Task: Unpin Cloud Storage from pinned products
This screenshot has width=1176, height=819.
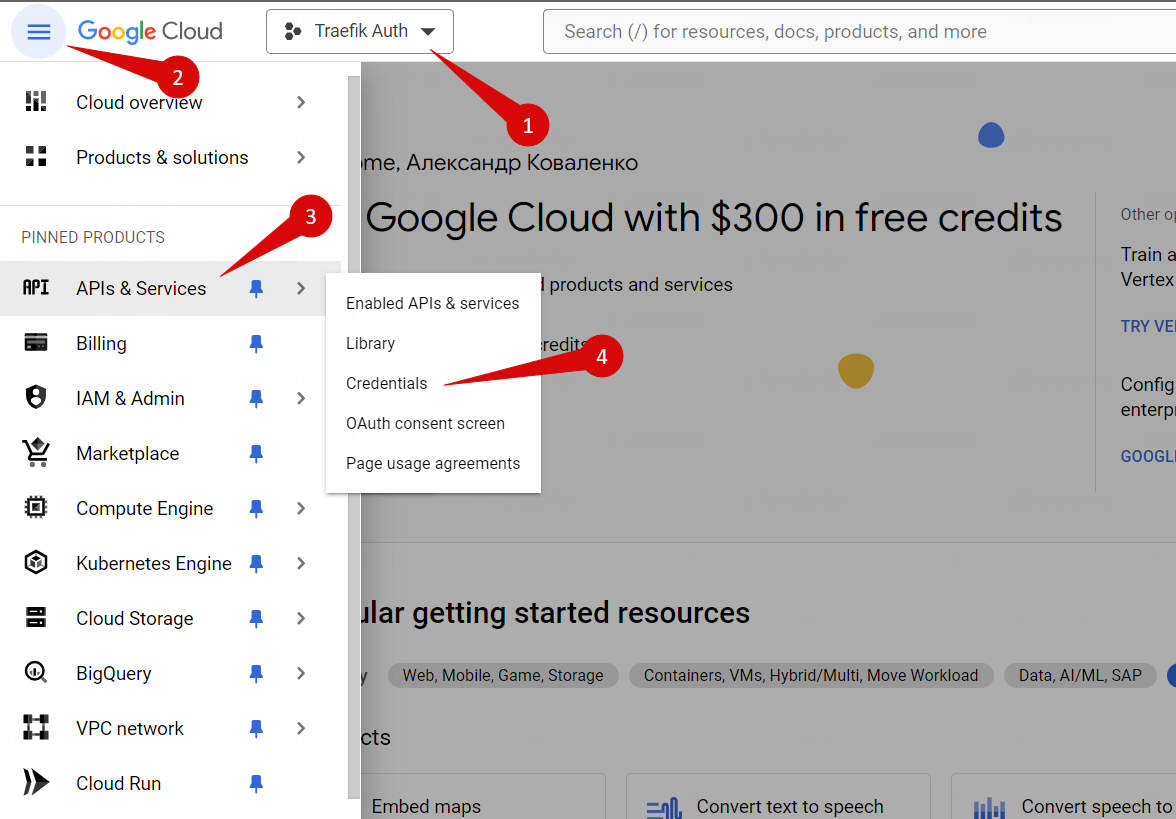Action: (256, 618)
